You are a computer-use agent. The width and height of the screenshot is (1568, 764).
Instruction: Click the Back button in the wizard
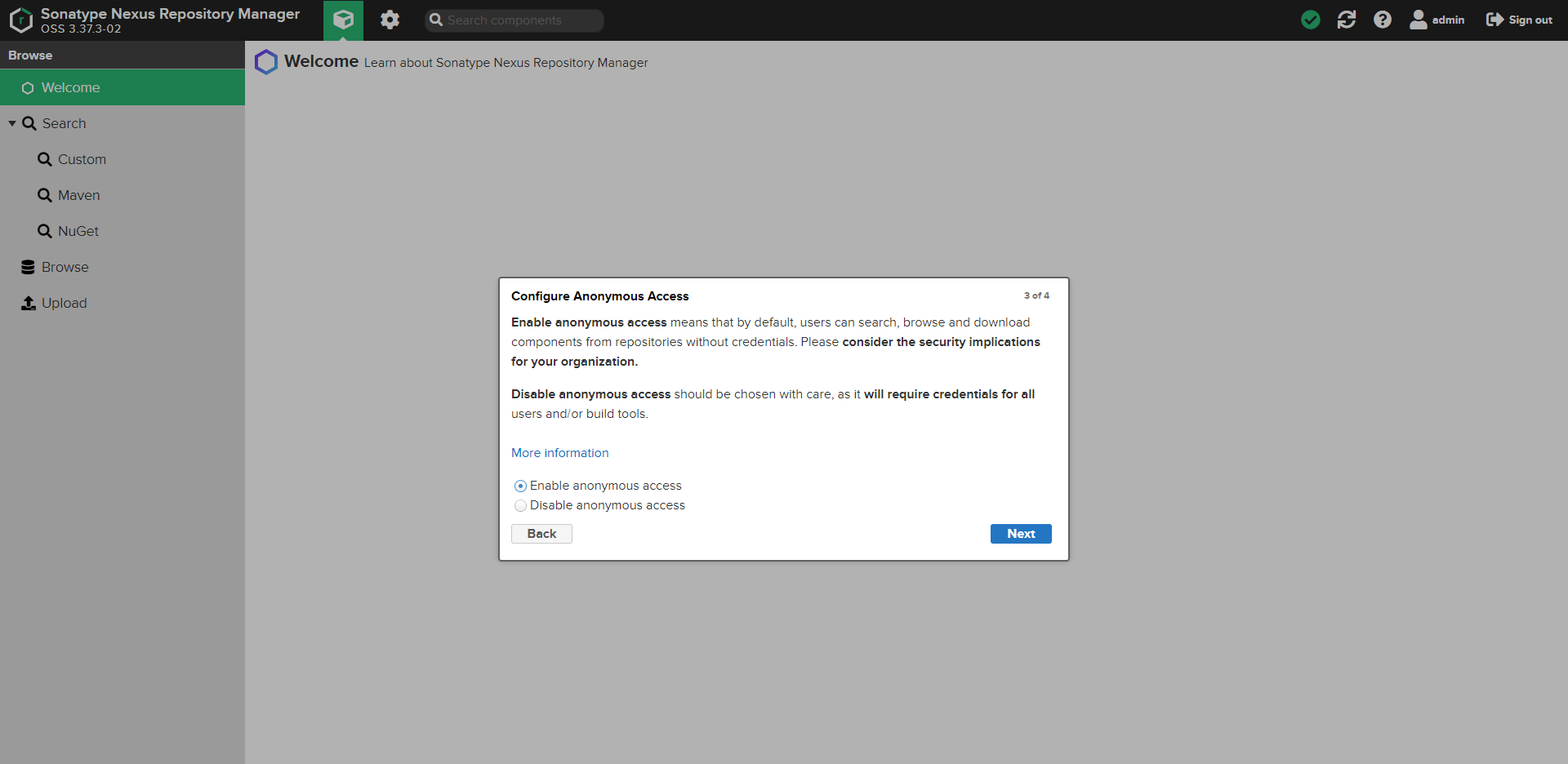pyautogui.click(x=541, y=534)
